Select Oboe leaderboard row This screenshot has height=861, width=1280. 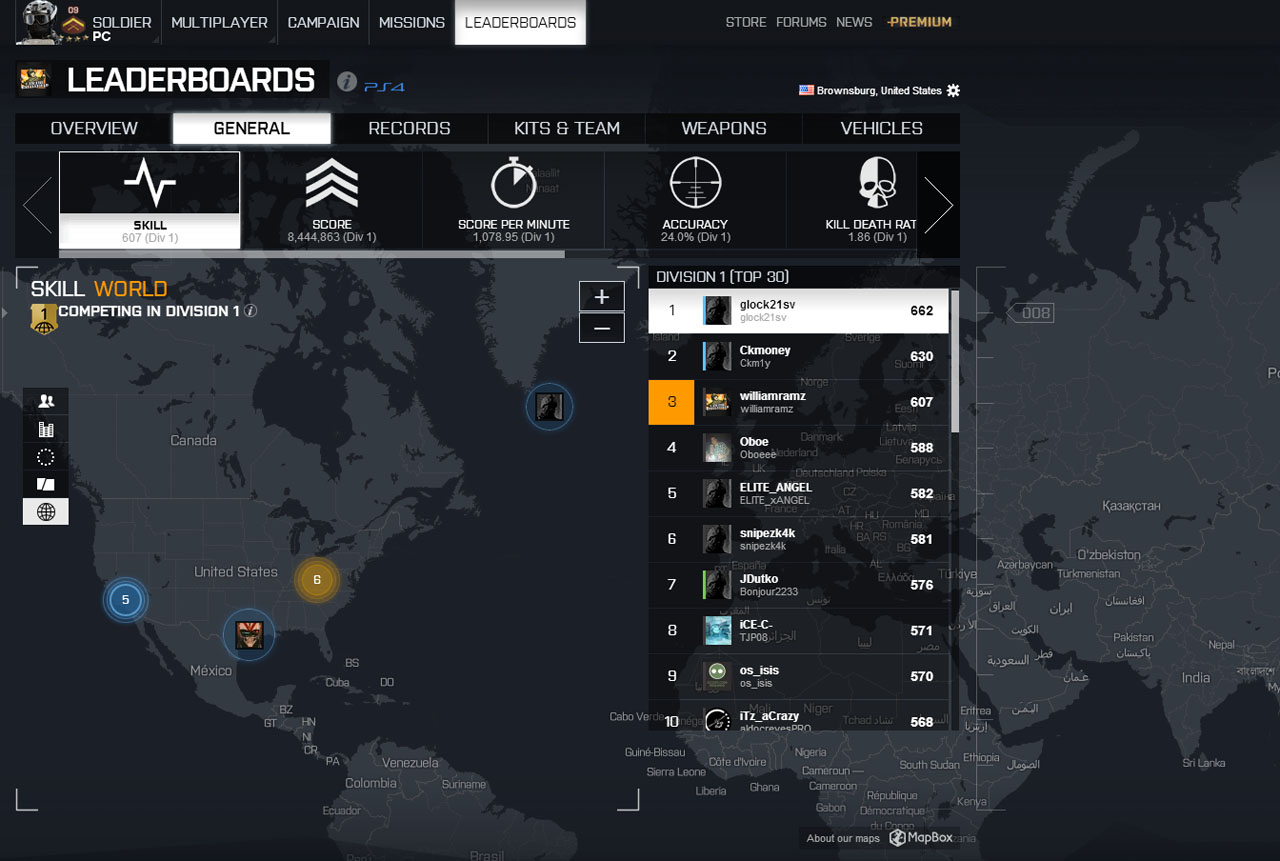(798, 447)
